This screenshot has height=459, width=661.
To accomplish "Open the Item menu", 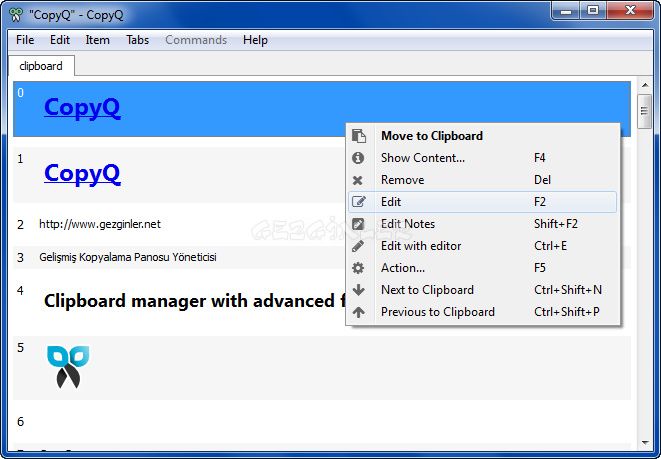I will pos(97,40).
